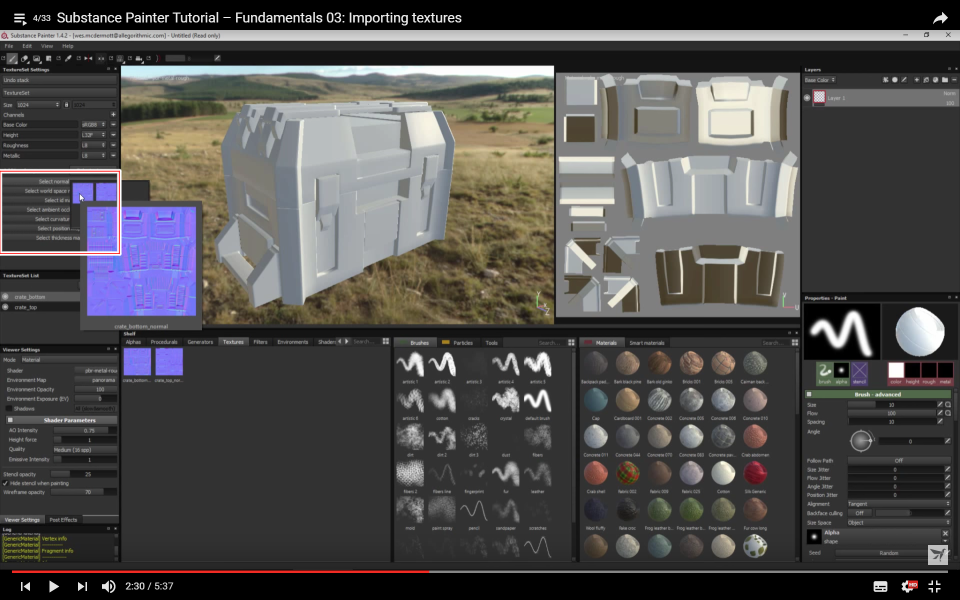Remove the Metallic channel

[113, 156]
